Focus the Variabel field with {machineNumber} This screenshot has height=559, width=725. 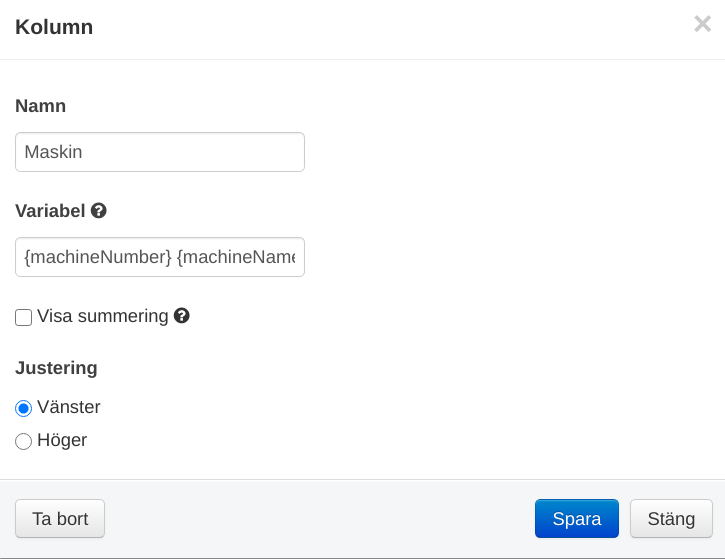point(160,257)
